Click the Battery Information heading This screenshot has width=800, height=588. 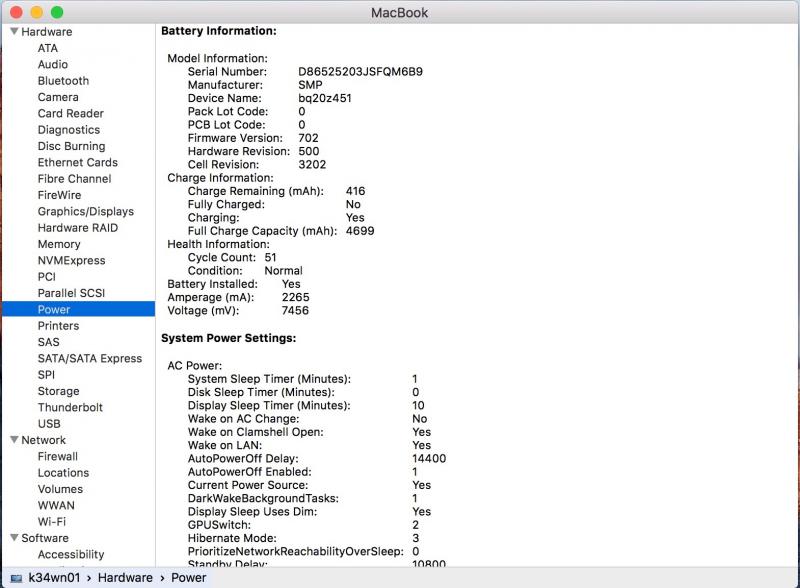pos(219,31)
